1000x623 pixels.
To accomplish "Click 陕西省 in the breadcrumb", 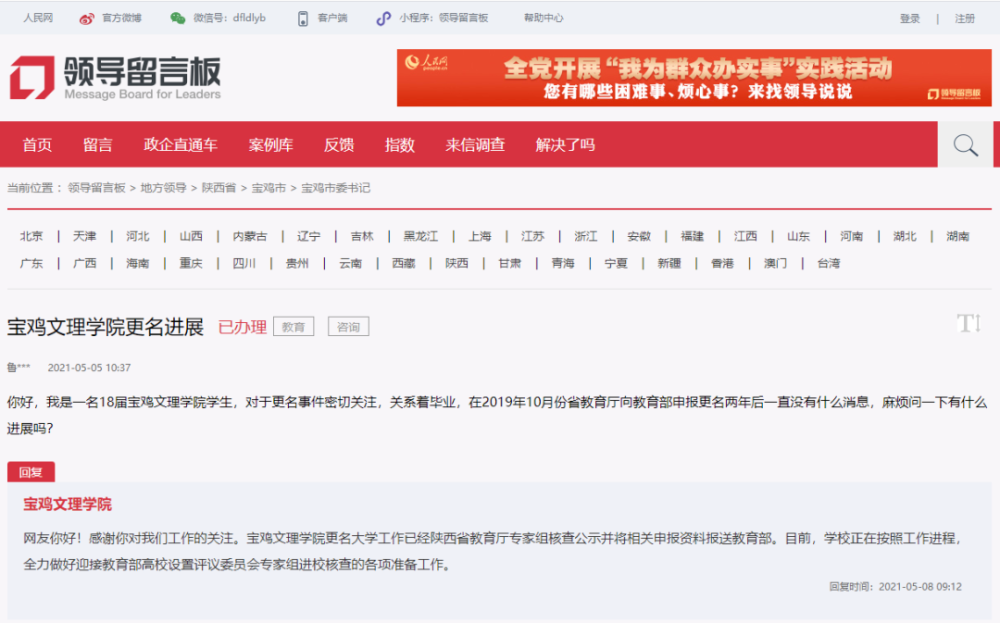I will pos(219,188).
